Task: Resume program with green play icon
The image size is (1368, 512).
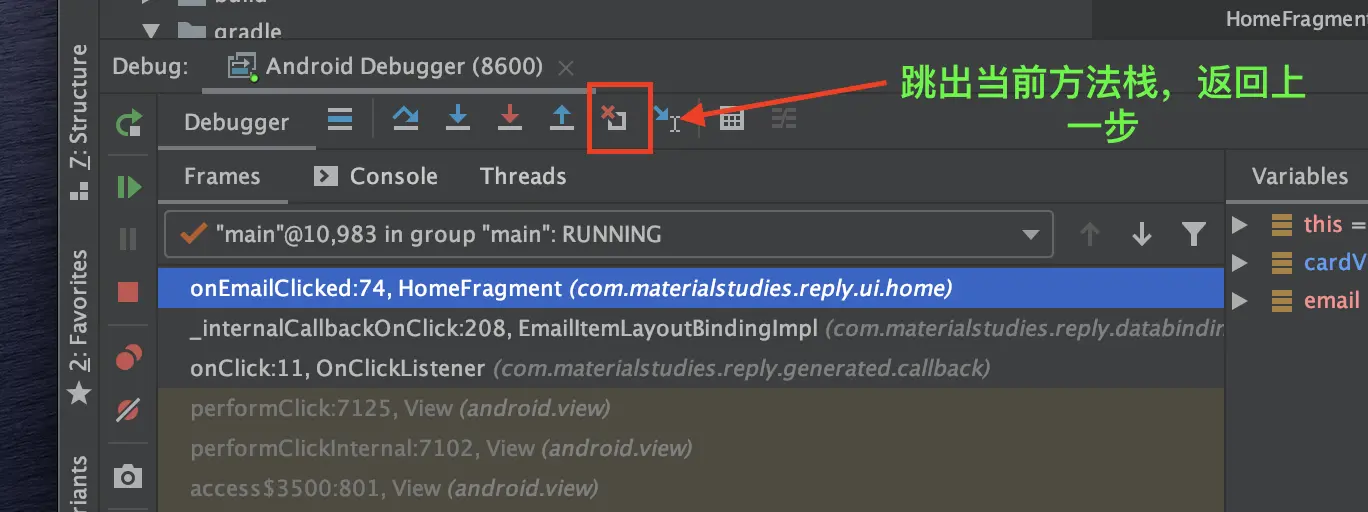Action: click(x=129, y=187)
